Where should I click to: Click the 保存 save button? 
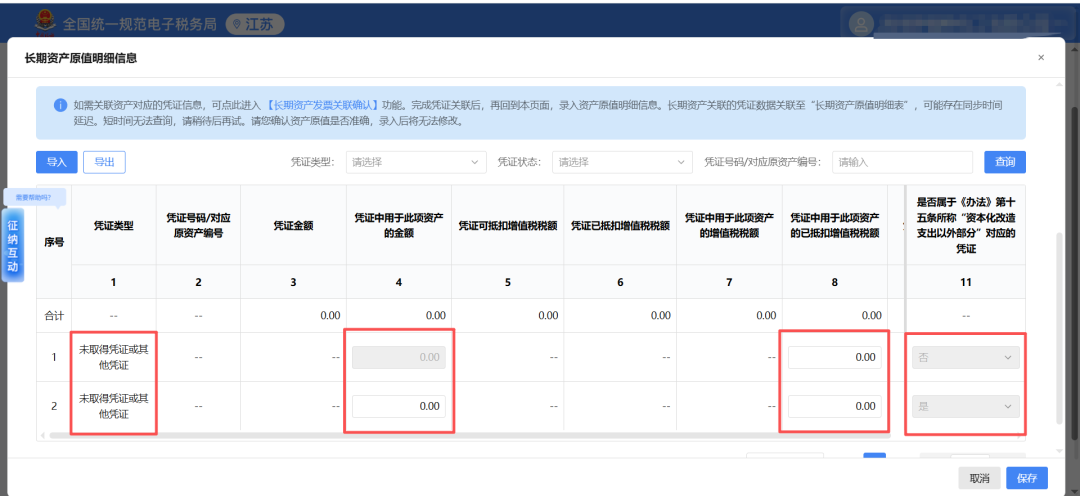(x=1026, y=478)
